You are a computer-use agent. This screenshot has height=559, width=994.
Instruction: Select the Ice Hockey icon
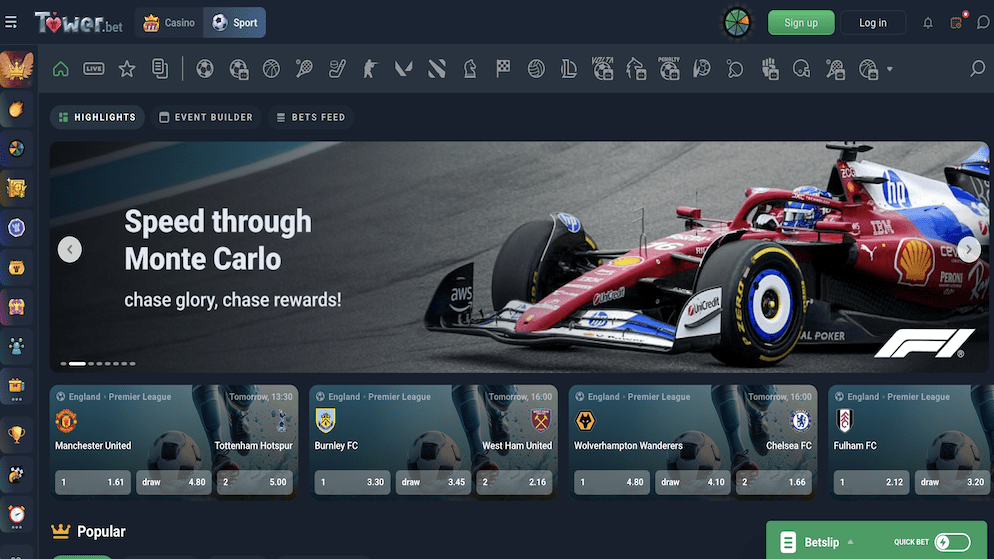click(x=337, y=68)
